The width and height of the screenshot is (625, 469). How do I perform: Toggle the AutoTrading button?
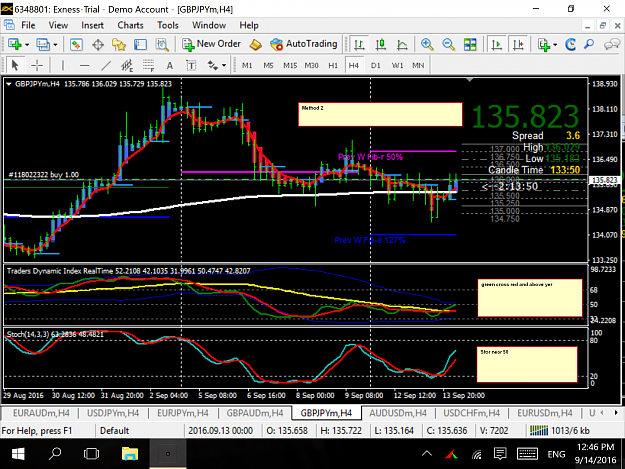coord(303,44)
